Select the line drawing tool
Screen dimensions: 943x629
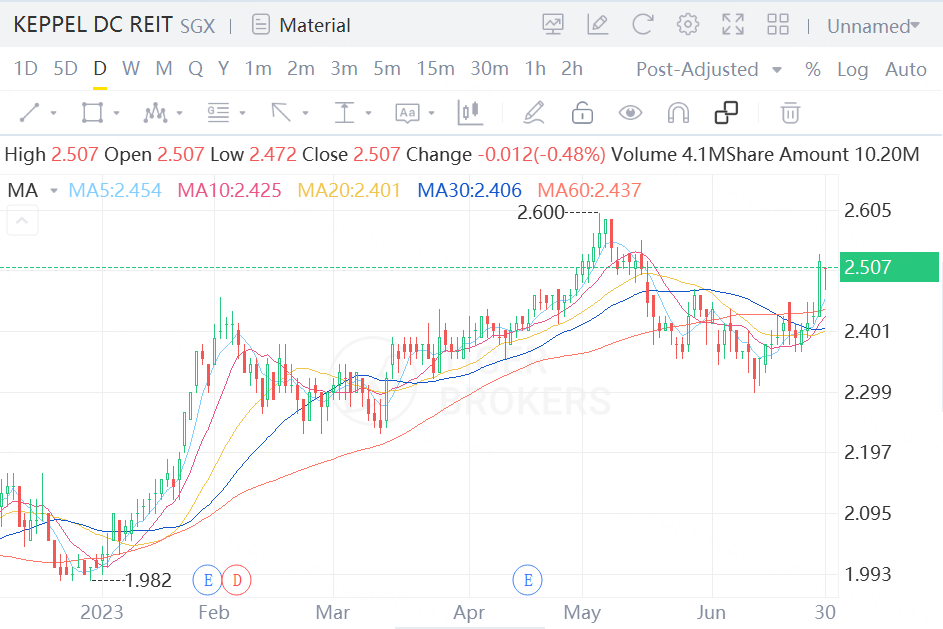[29, 112]
